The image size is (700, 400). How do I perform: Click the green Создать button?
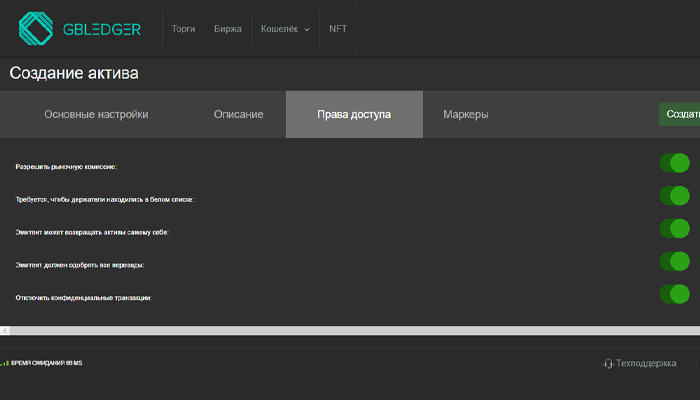pyautogui.click(x=679, y=114)
